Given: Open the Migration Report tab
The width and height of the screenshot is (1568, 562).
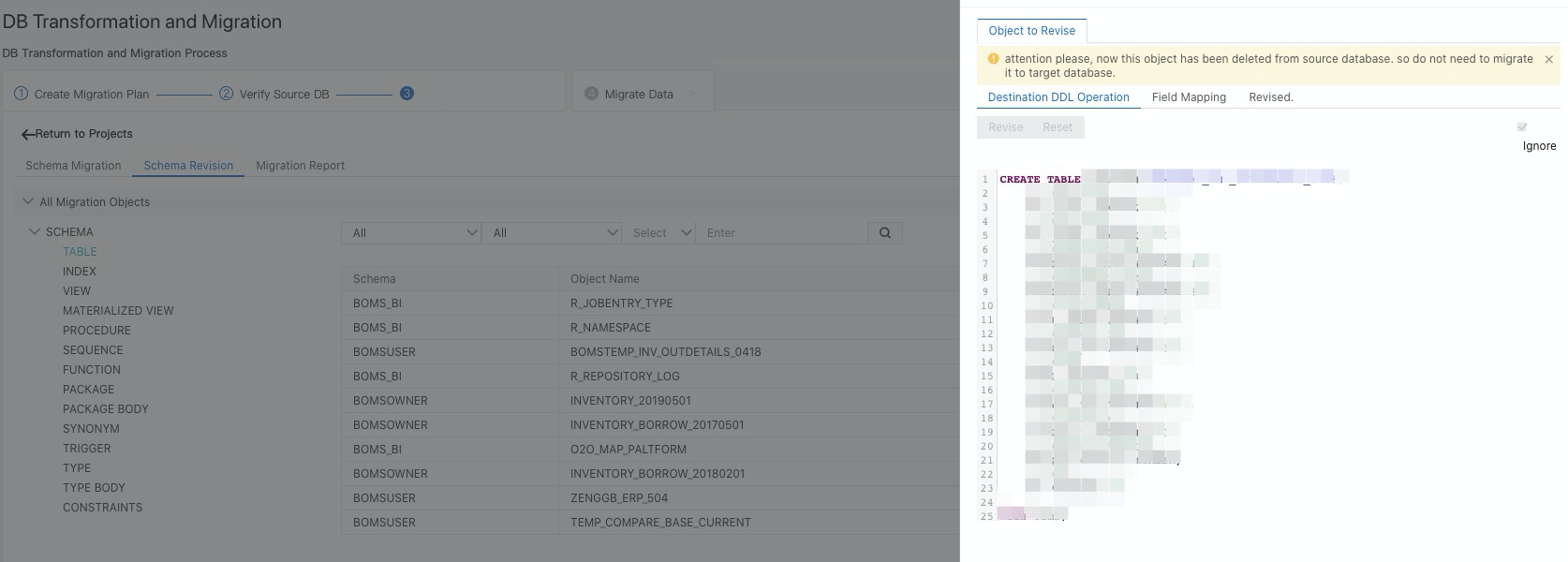Looking at the screenshot, I should click(x=300, y=166).
